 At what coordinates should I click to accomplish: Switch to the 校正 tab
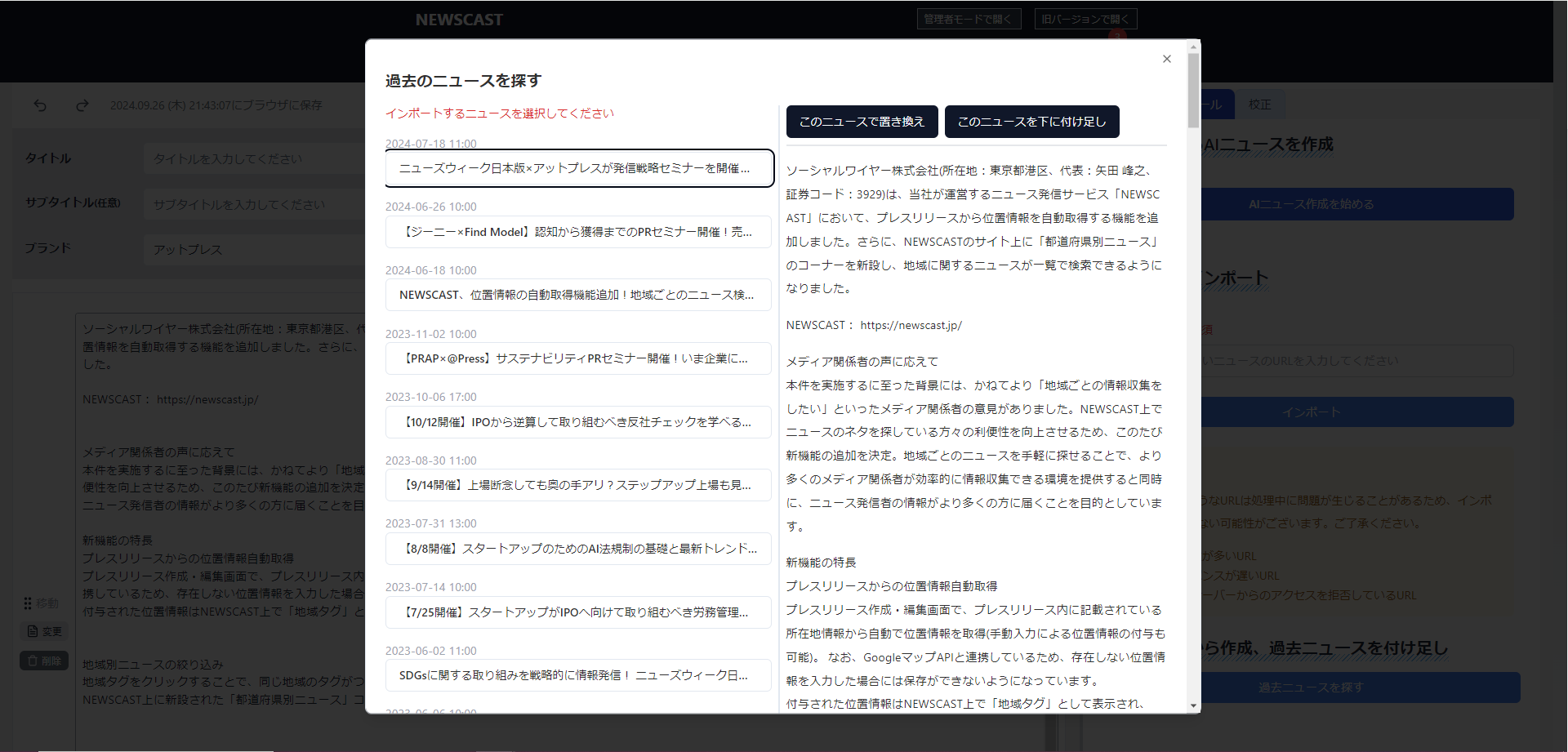1260,104
